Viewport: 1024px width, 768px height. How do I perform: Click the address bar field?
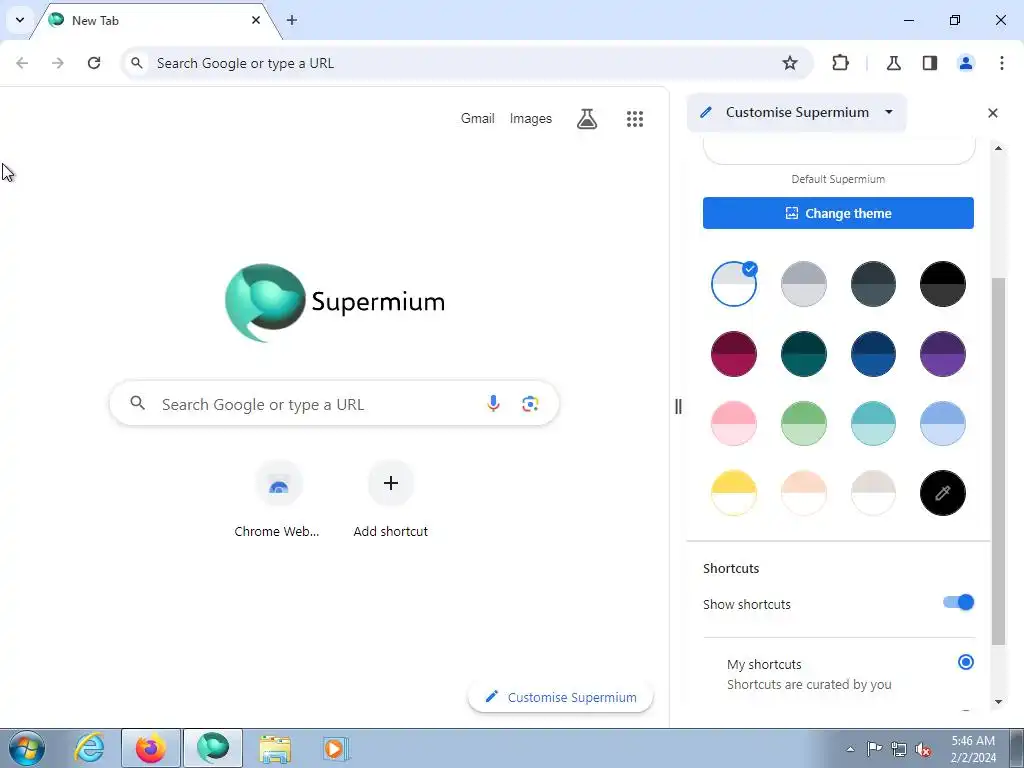[x=467, y=63]
